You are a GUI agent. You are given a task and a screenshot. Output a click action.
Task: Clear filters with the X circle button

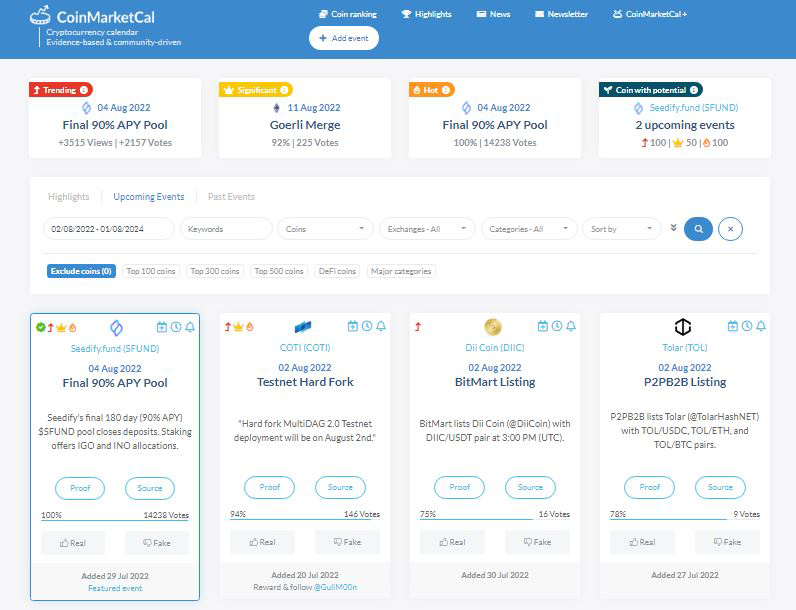[730, 229]
